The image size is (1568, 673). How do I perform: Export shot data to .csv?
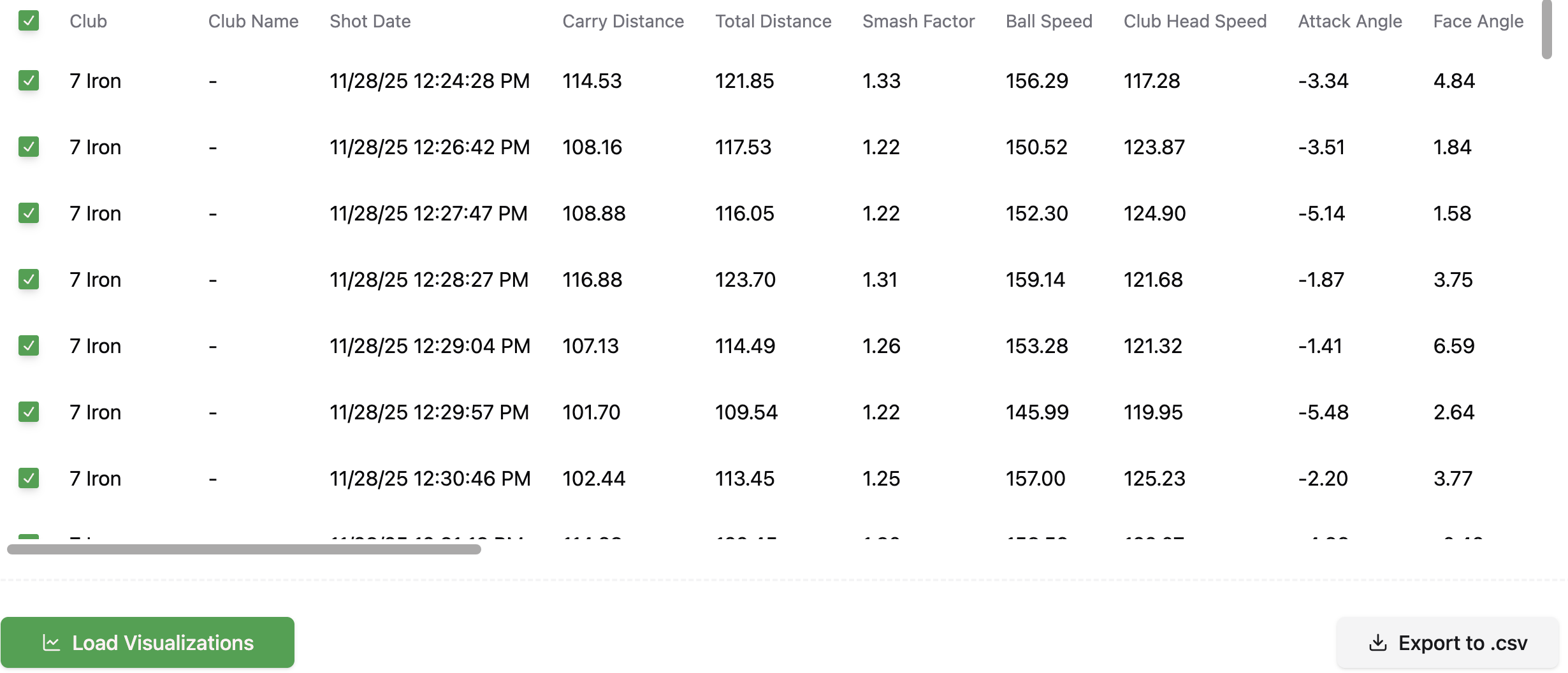click(x=1448, y=642)
